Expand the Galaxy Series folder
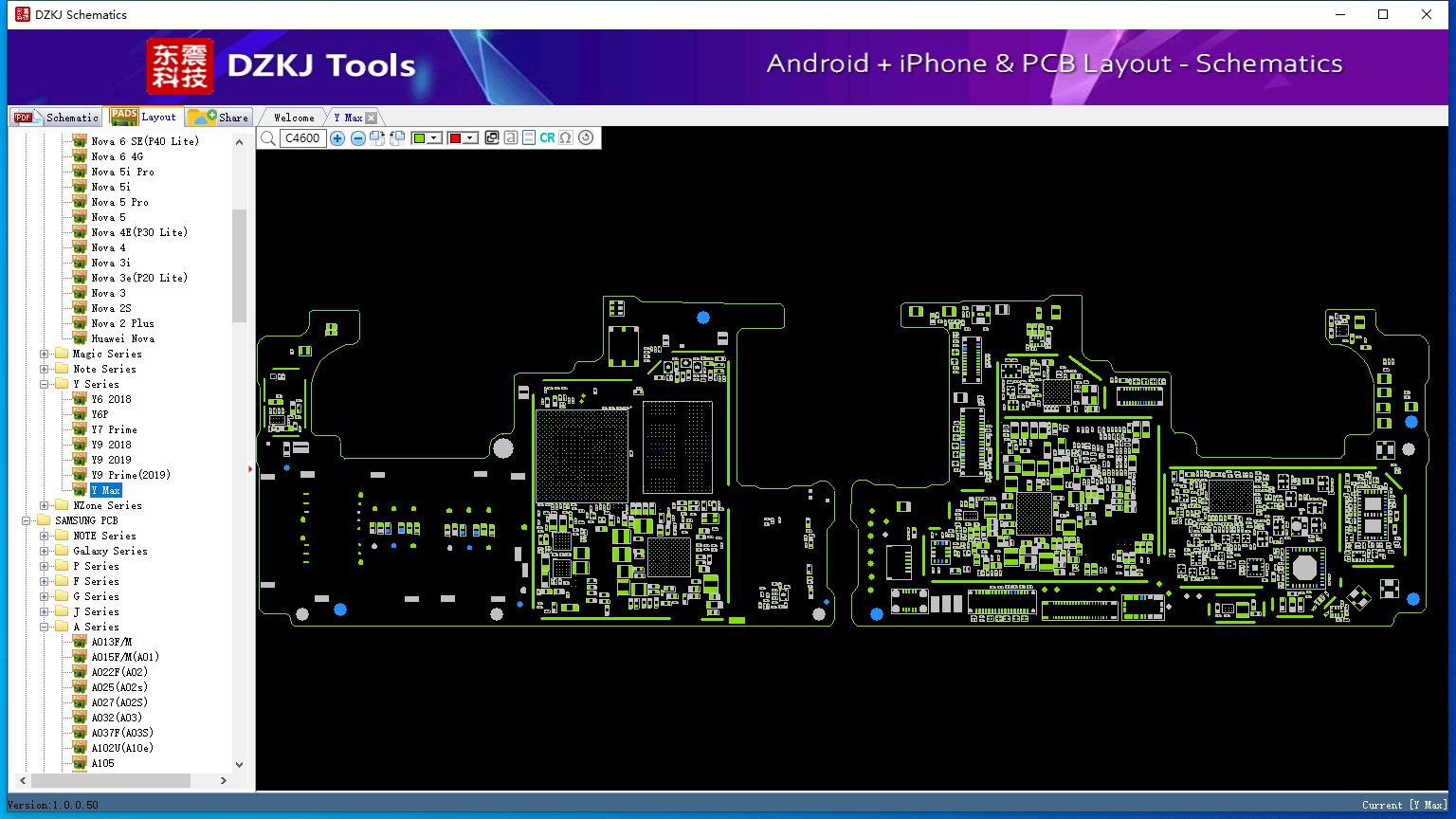The height and width of the screenshot is (819, 1456). pyautogui.click(x=44, y=551)
